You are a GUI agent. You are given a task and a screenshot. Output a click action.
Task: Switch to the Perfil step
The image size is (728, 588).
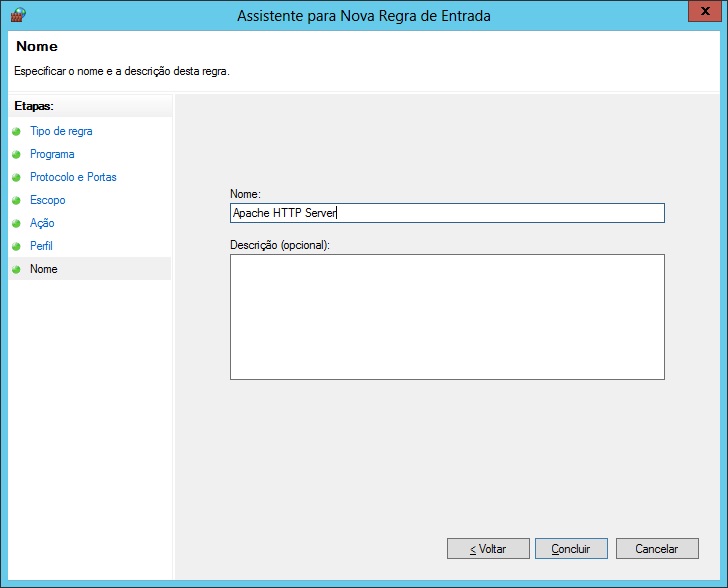41,246
